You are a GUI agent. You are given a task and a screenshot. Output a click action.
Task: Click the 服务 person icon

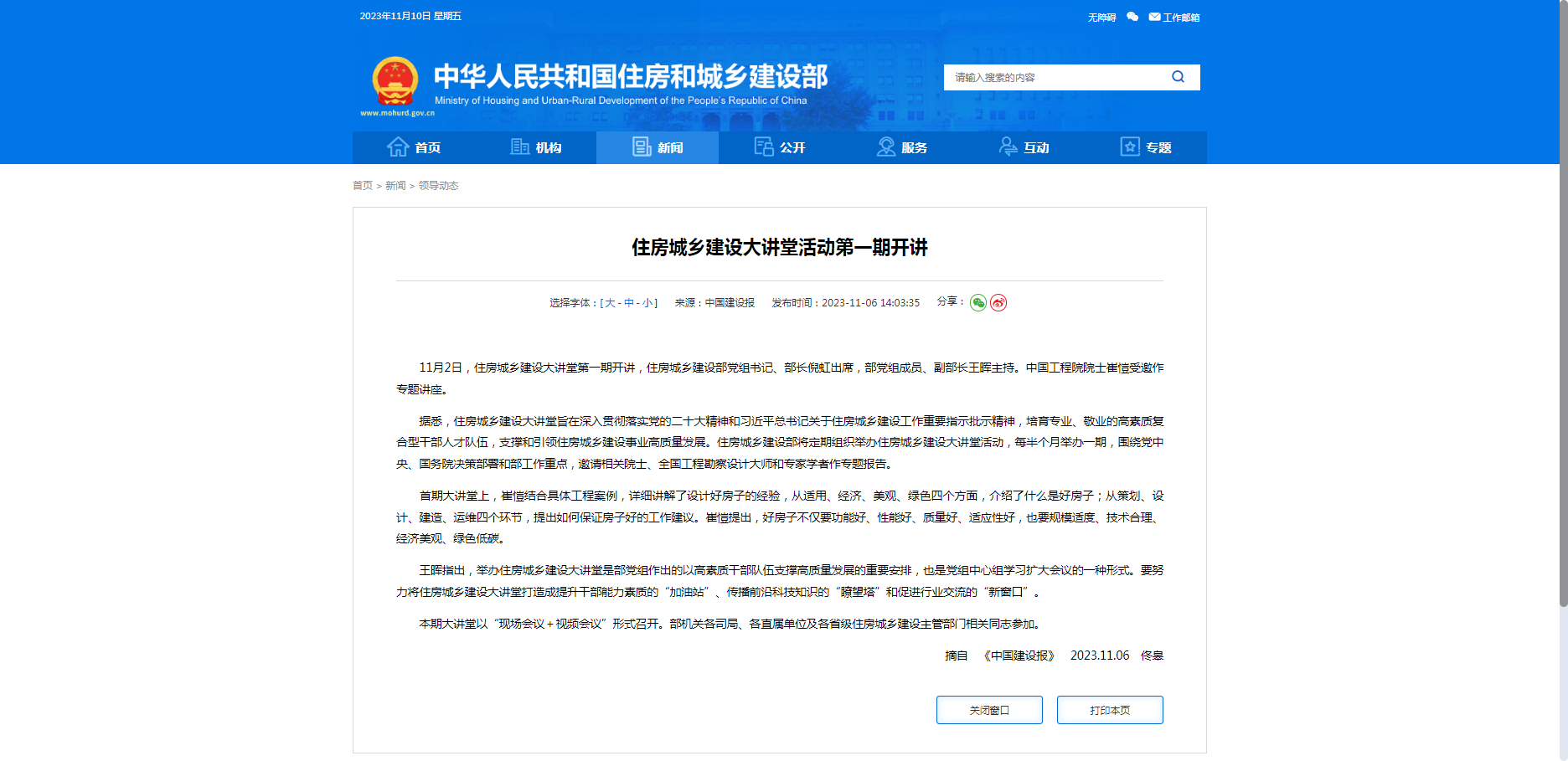(x=885, y=147)
